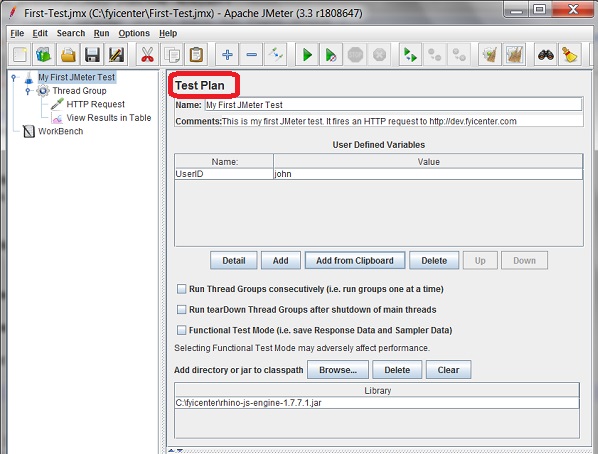Enable Run Thread Groups consecutively checkbox
598x454 pixels.
182,289
